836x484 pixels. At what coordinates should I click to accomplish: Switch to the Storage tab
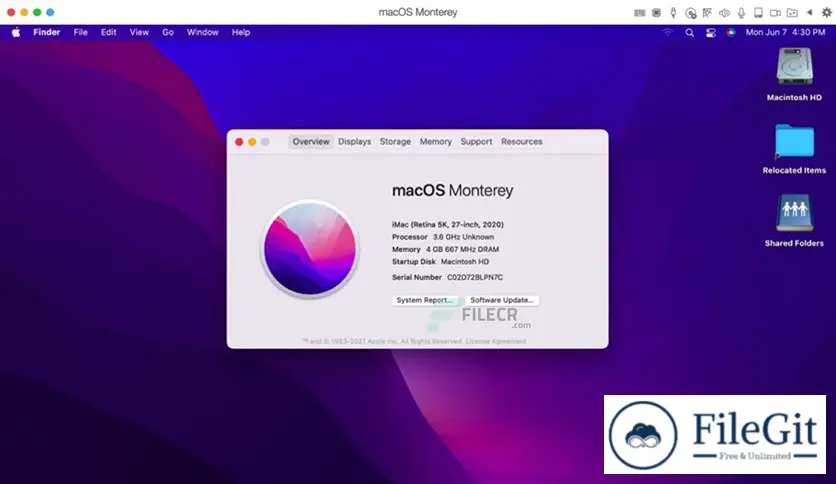(x=395, y=142)
